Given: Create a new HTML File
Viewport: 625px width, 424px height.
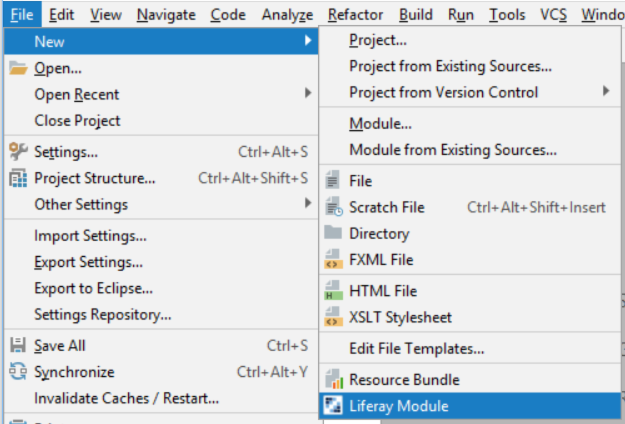Looking at the screenshot, I should [470, 291].
